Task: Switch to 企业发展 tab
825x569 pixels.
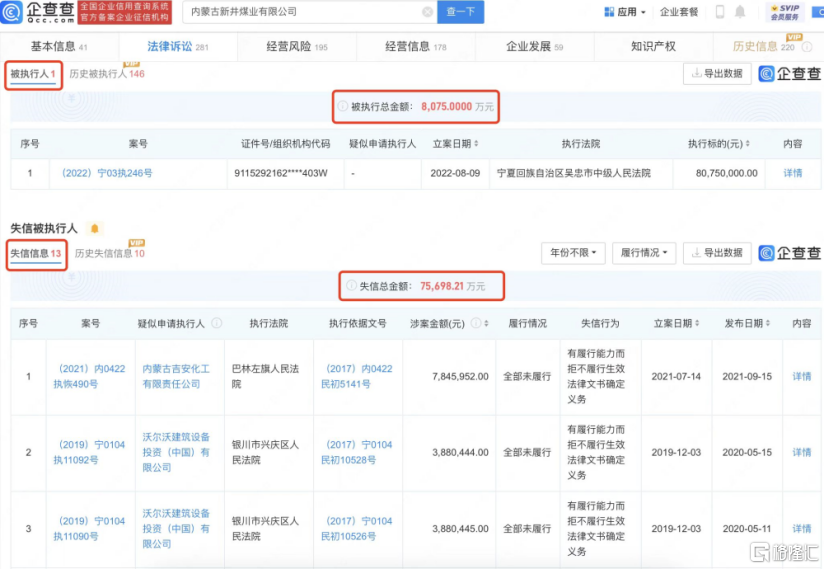Action: 535,46
